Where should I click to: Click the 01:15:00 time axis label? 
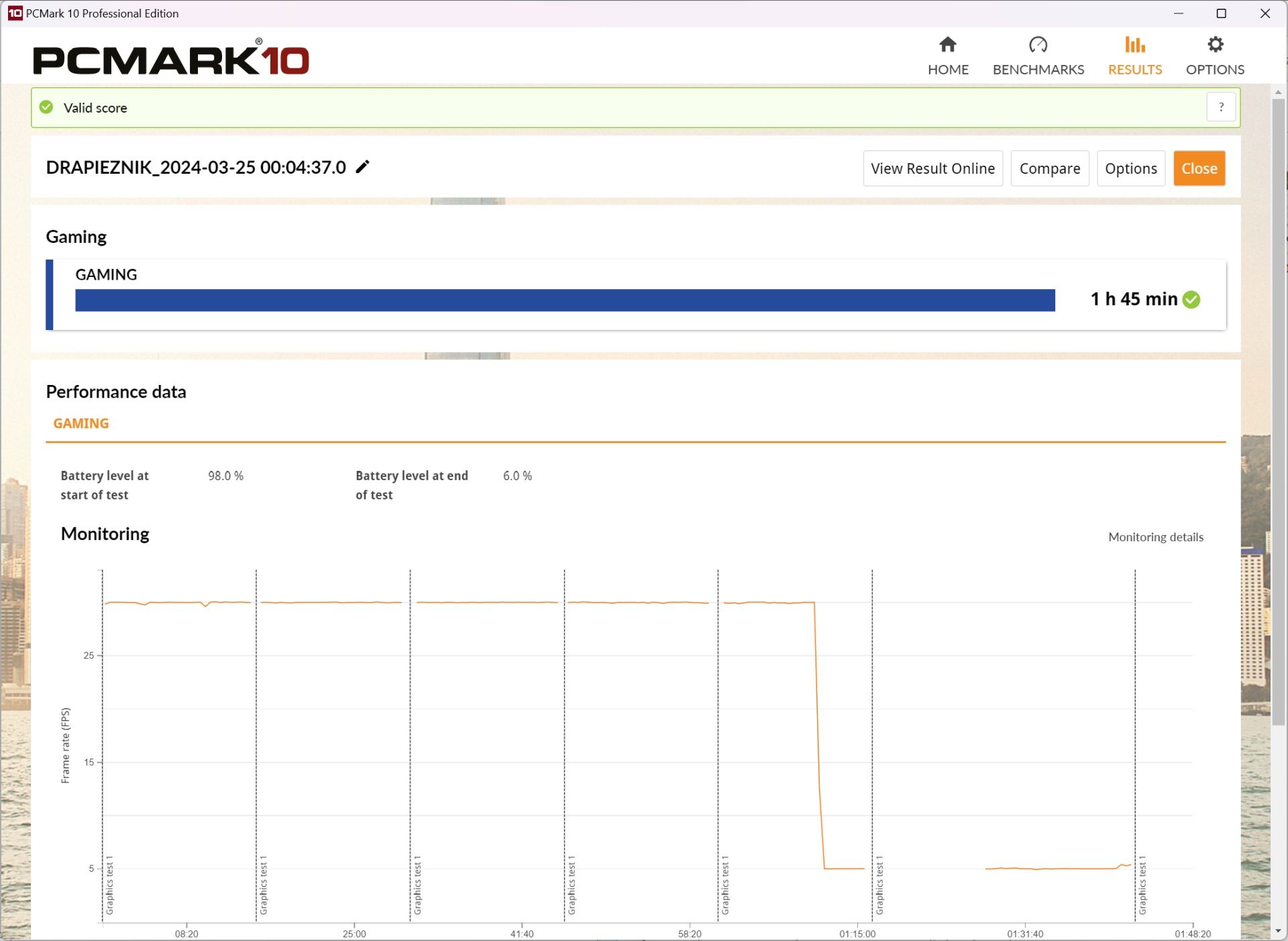pyautogui.click(x=857, y=934)
